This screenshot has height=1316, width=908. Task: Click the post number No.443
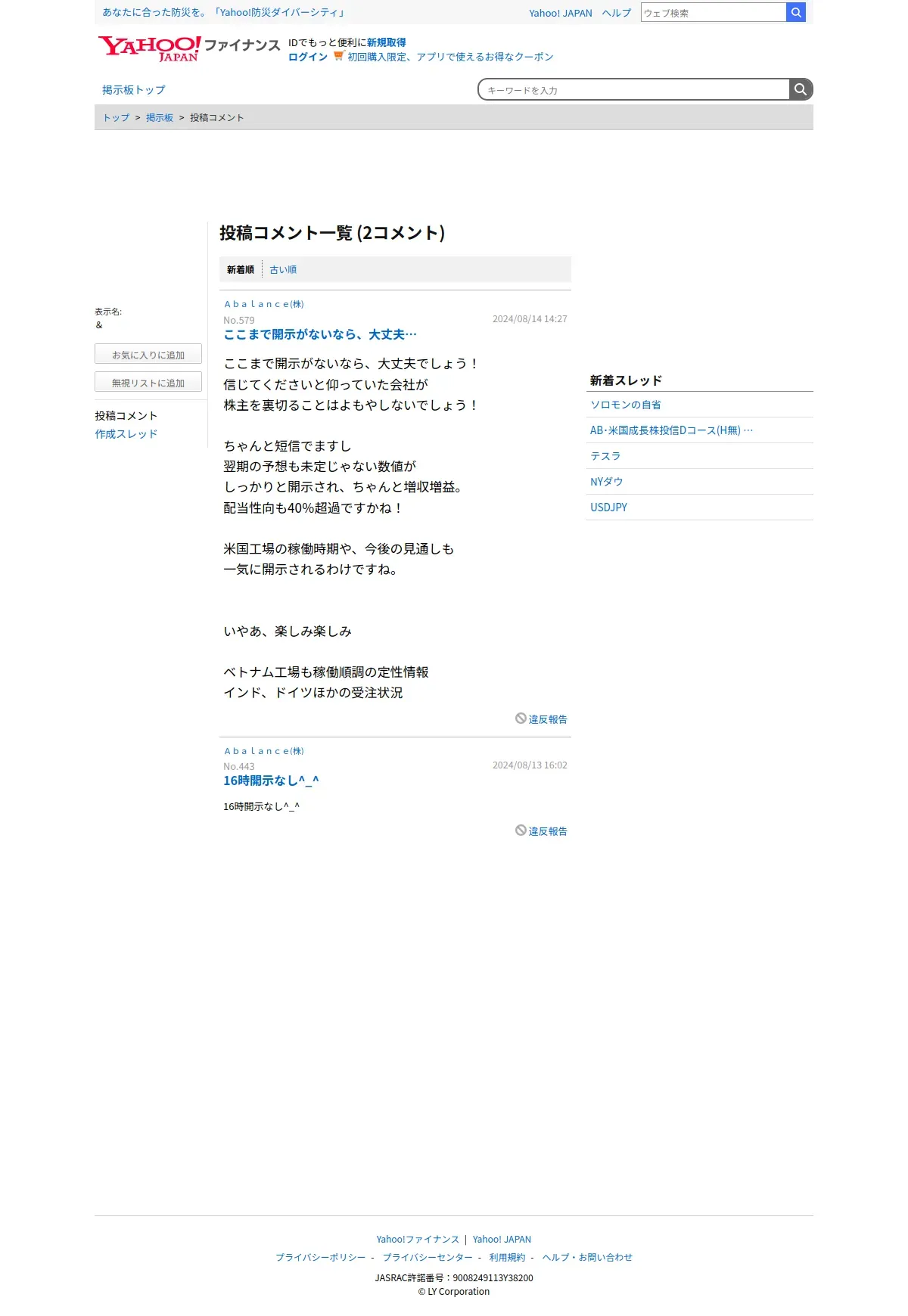239,767
